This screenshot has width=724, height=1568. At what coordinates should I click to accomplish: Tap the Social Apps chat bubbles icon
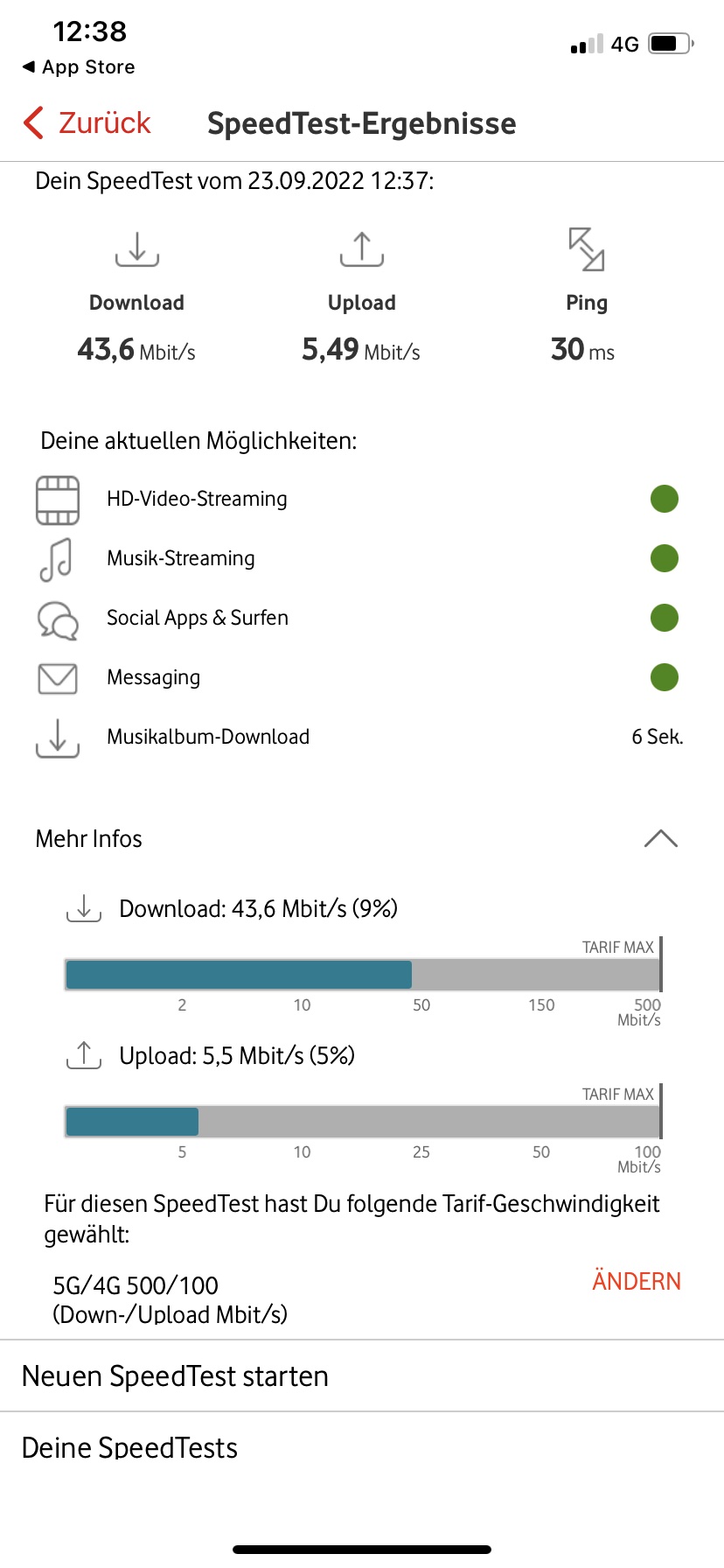[58, 619]
